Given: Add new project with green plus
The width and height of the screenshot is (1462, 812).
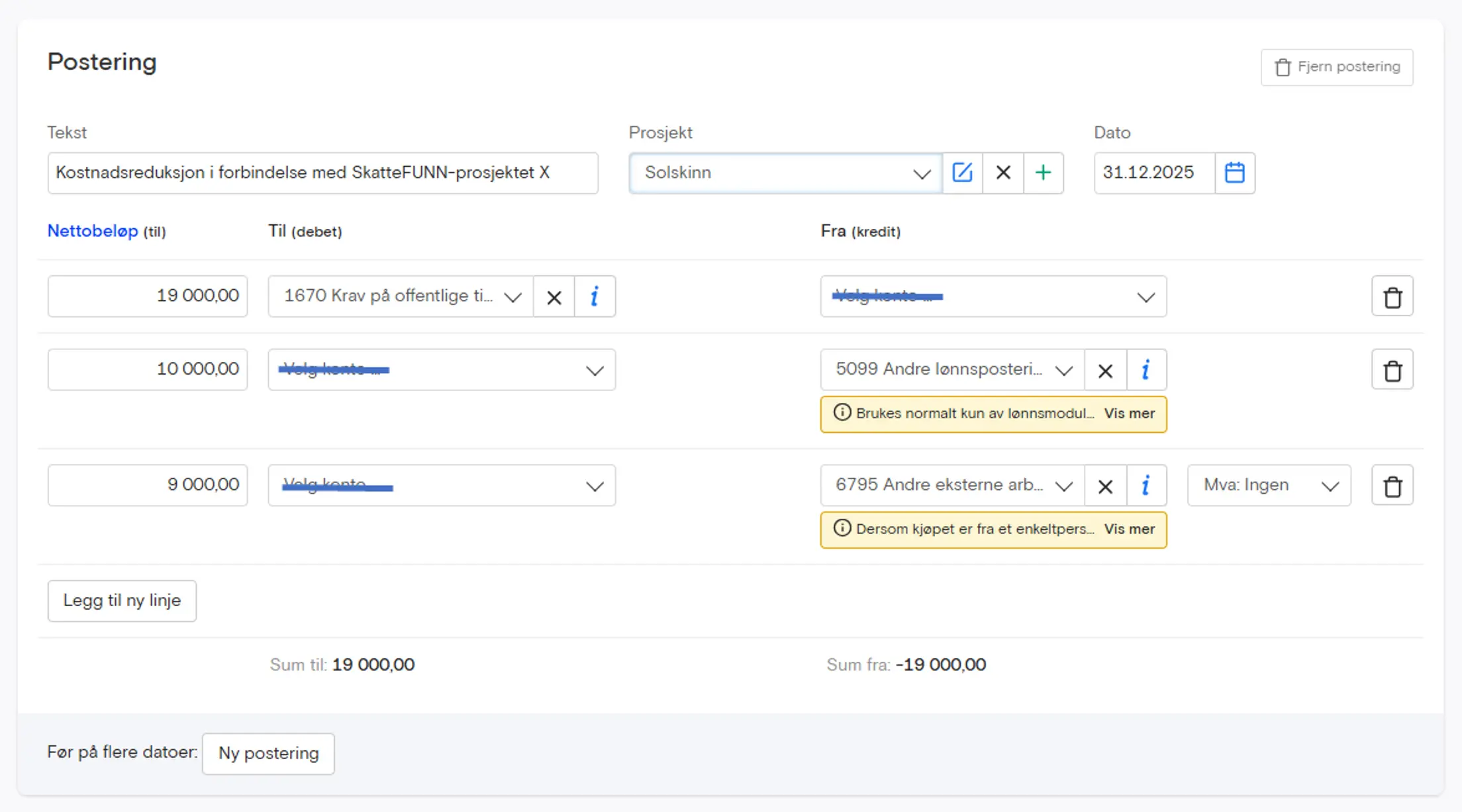Looking at the screenshot, I should [x=1043, y=173].
